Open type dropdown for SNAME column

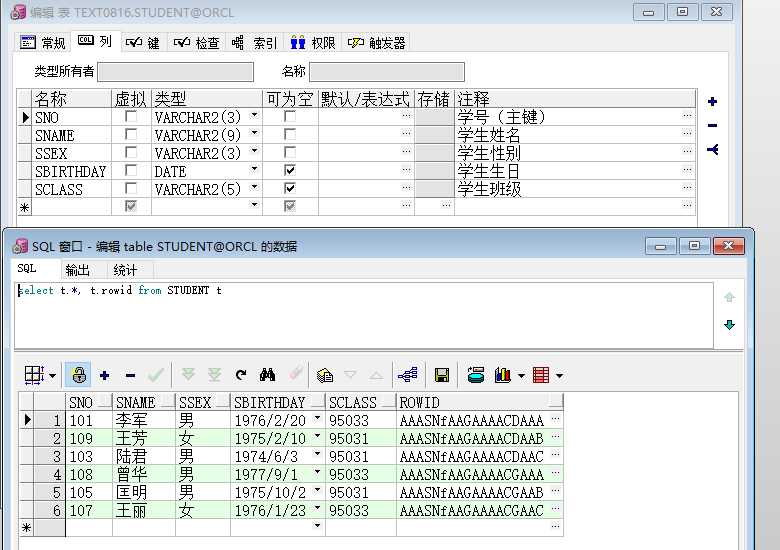[254, 133]
